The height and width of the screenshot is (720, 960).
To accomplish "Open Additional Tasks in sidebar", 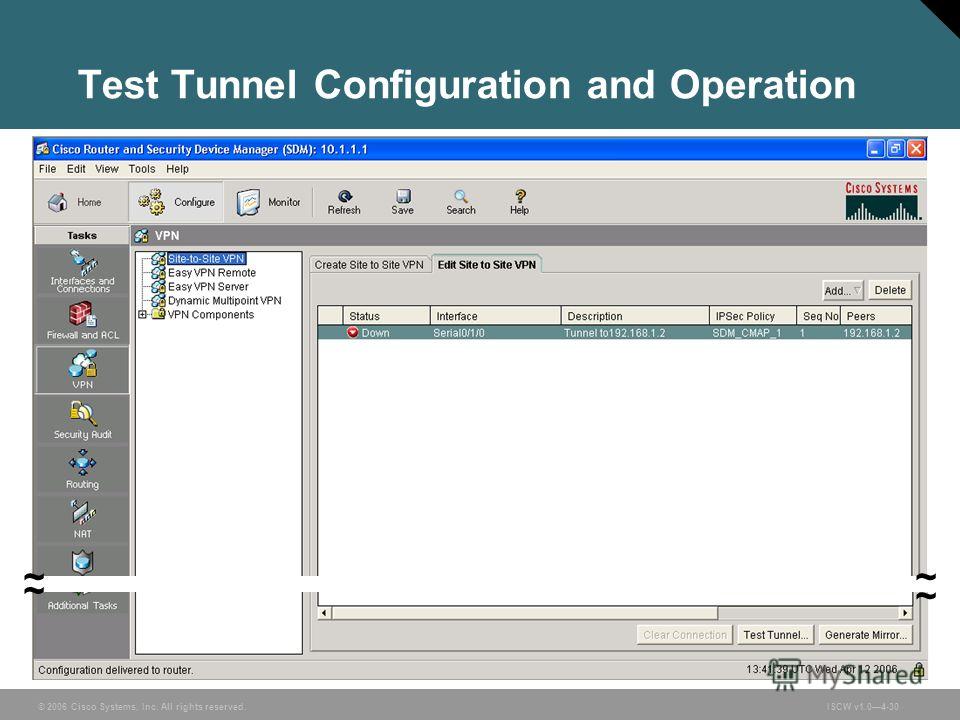I will (x=83, y=605).
